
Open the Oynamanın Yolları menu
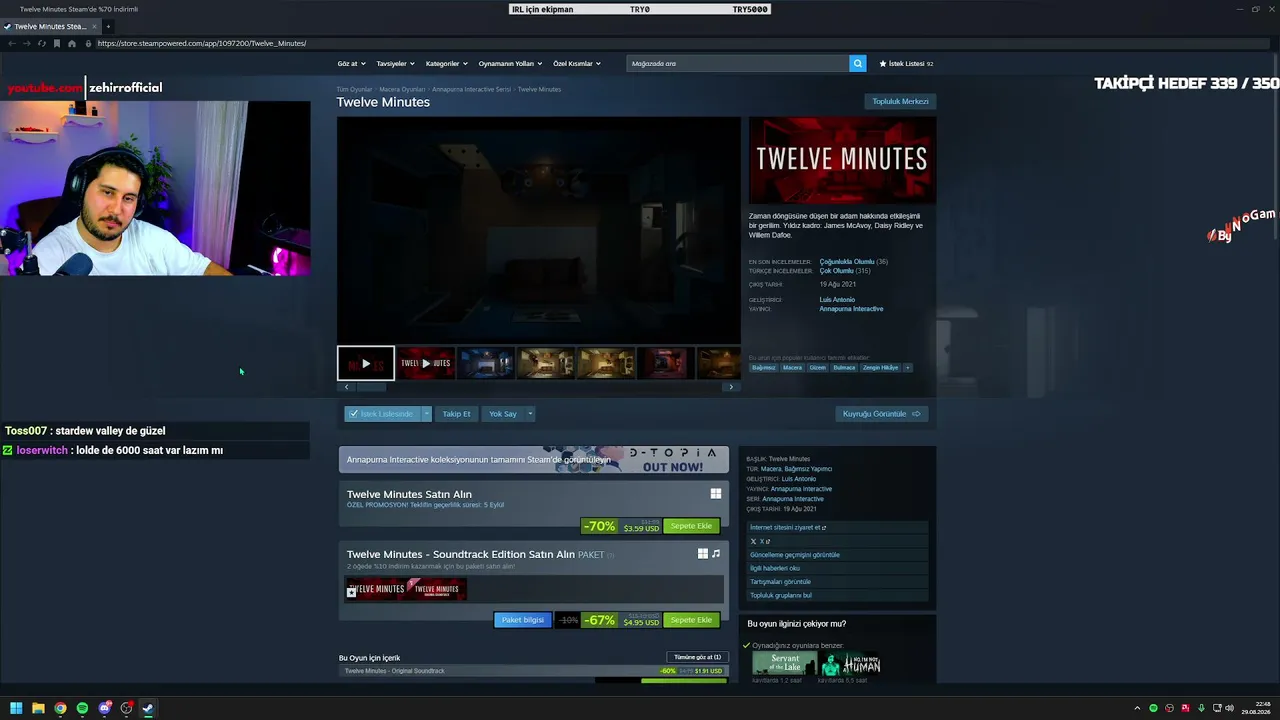point(510,63)
